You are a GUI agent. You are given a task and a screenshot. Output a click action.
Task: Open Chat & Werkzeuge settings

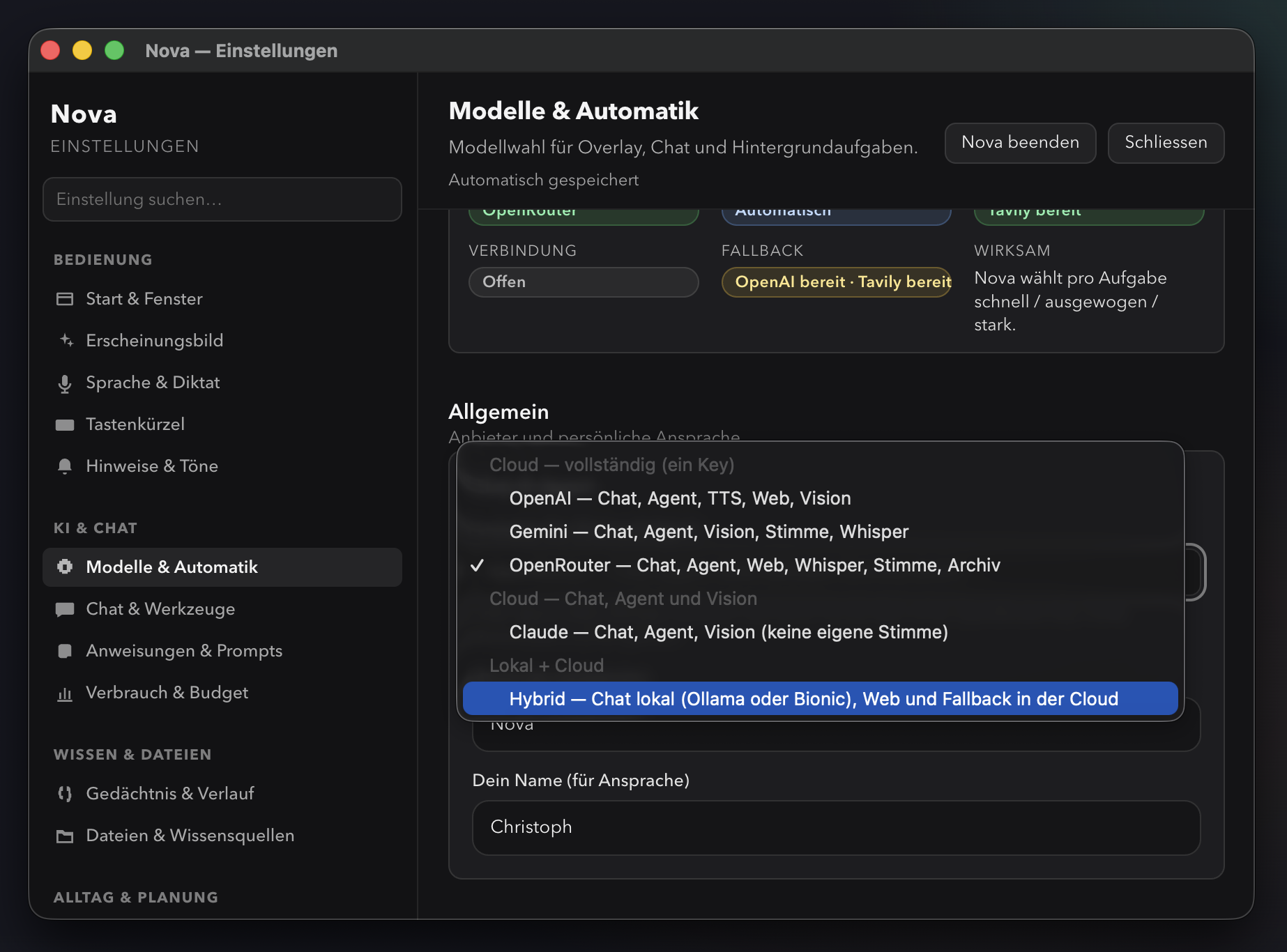222,609
